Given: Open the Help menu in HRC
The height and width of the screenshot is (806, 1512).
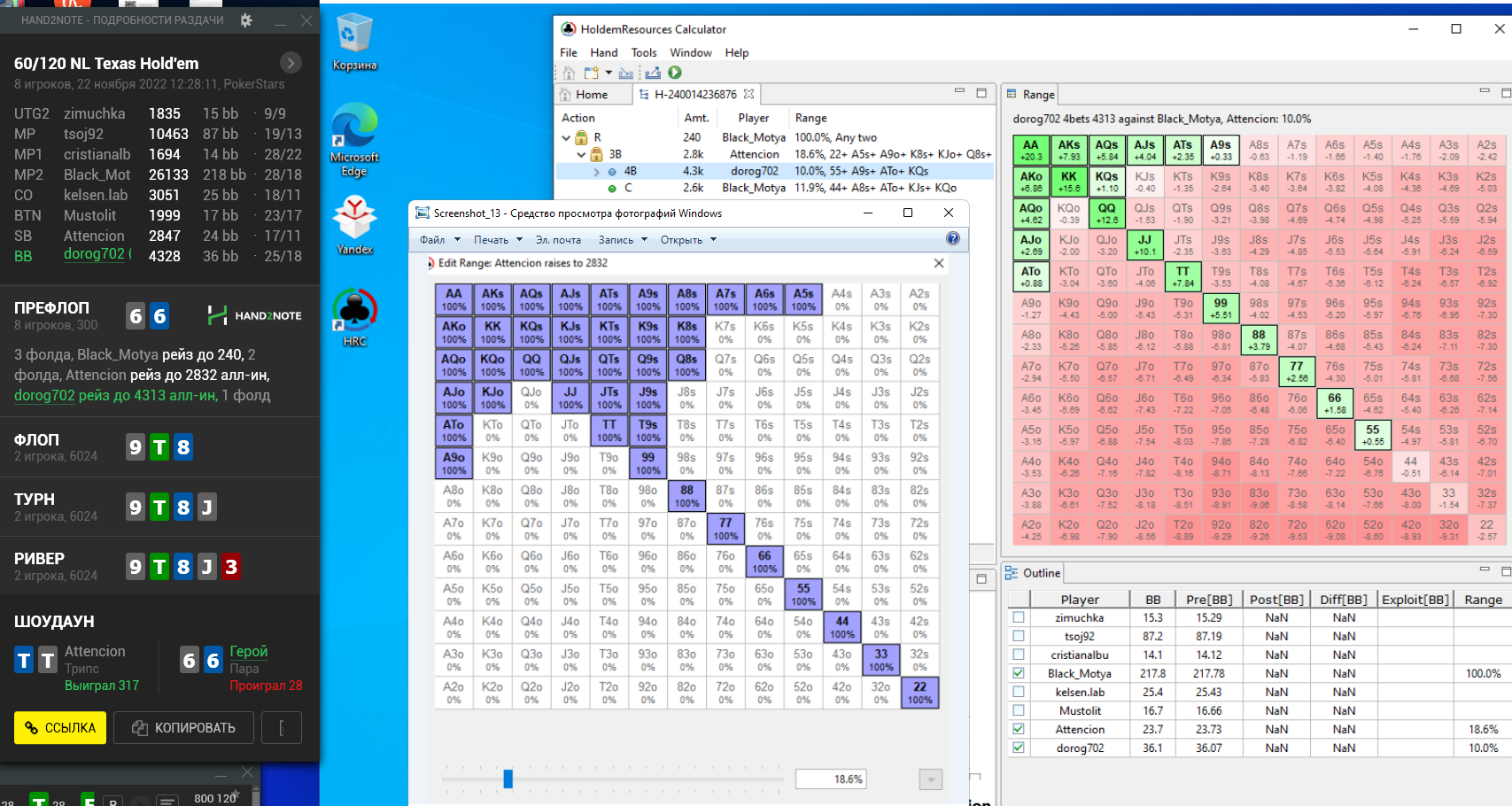Looking at the screenshot, I should [x=737, y=52].
